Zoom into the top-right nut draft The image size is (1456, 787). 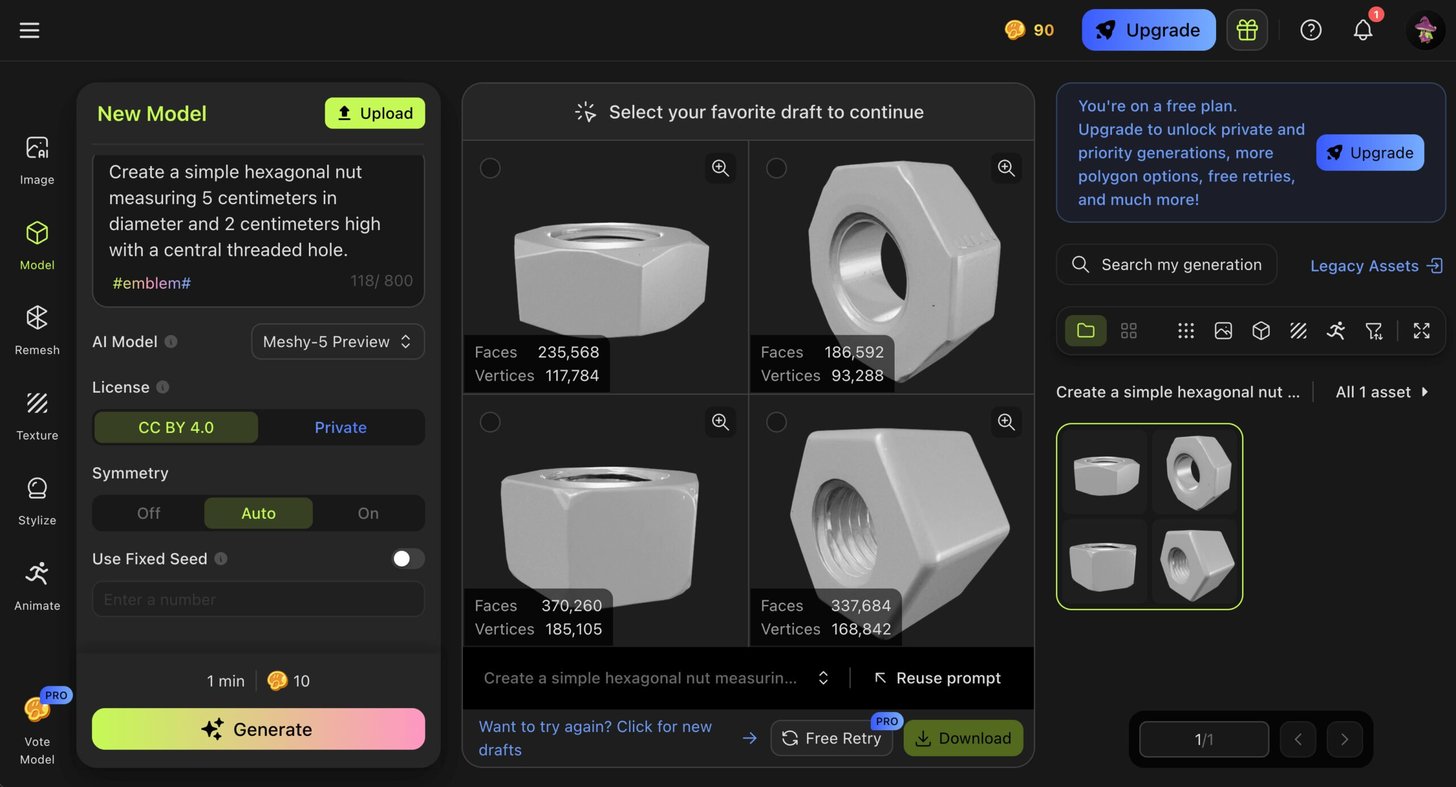[1006, 168]
